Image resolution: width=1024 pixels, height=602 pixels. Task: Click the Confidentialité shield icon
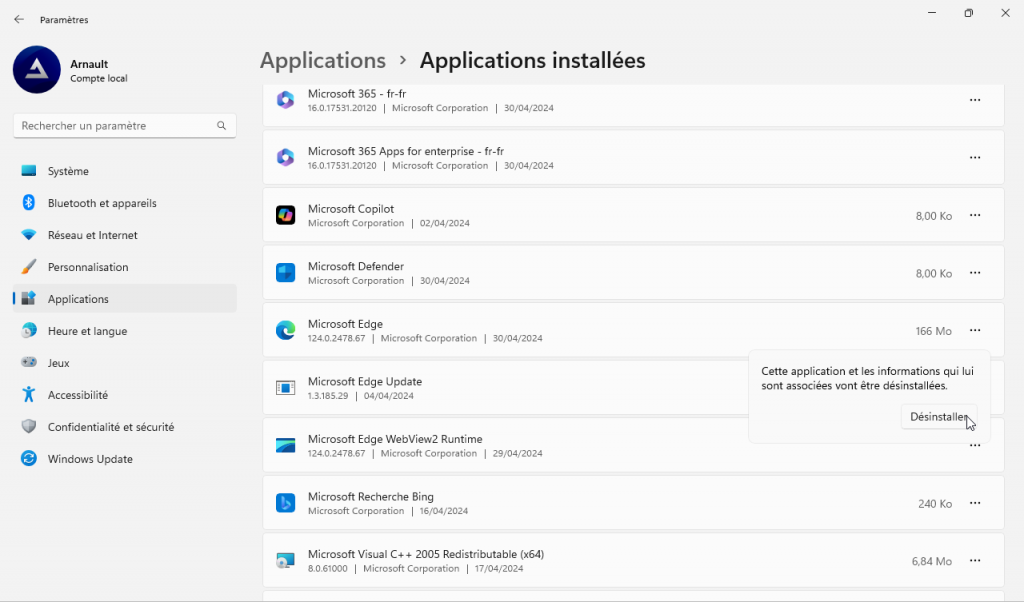(x=29, y=426)
